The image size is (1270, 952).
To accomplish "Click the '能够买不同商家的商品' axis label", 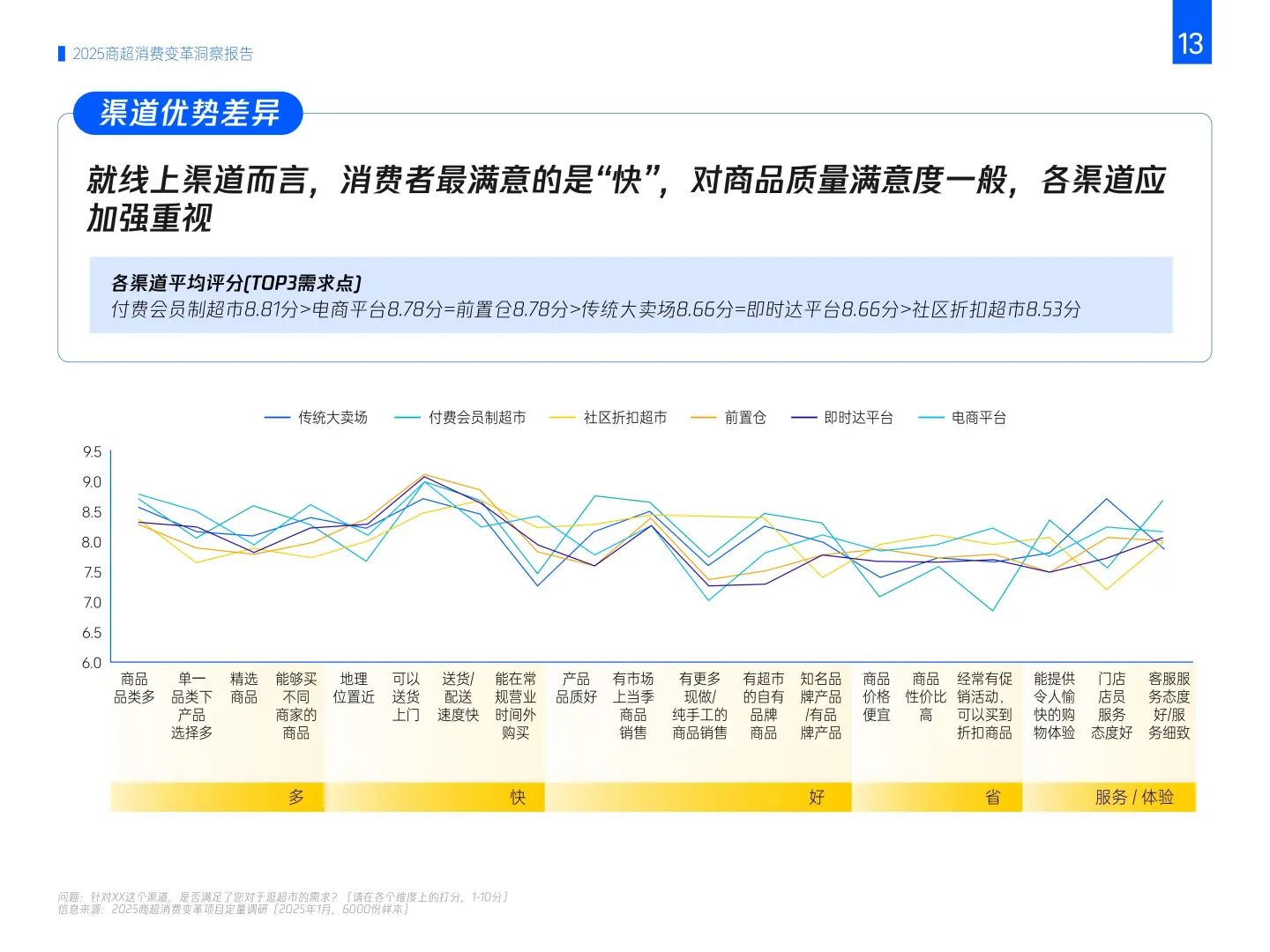I will tap(296, 705).
